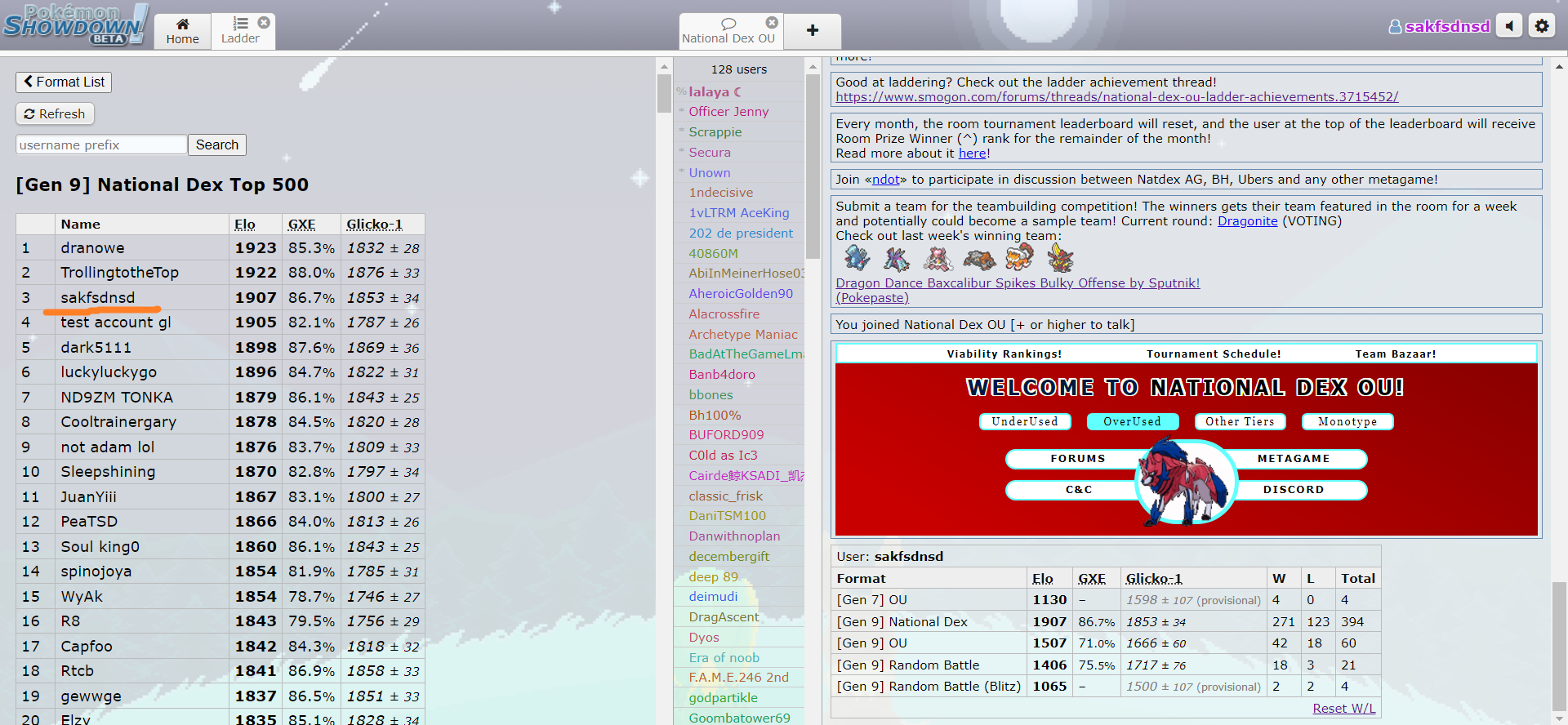
Task: Open user decembergift
Action: [739, 556]
